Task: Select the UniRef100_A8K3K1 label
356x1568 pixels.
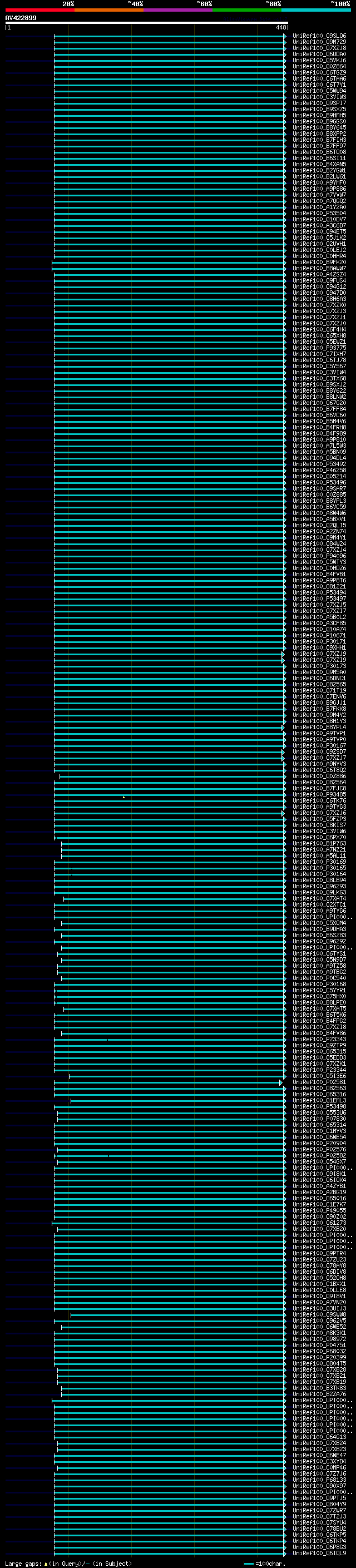Action: 319,1332
